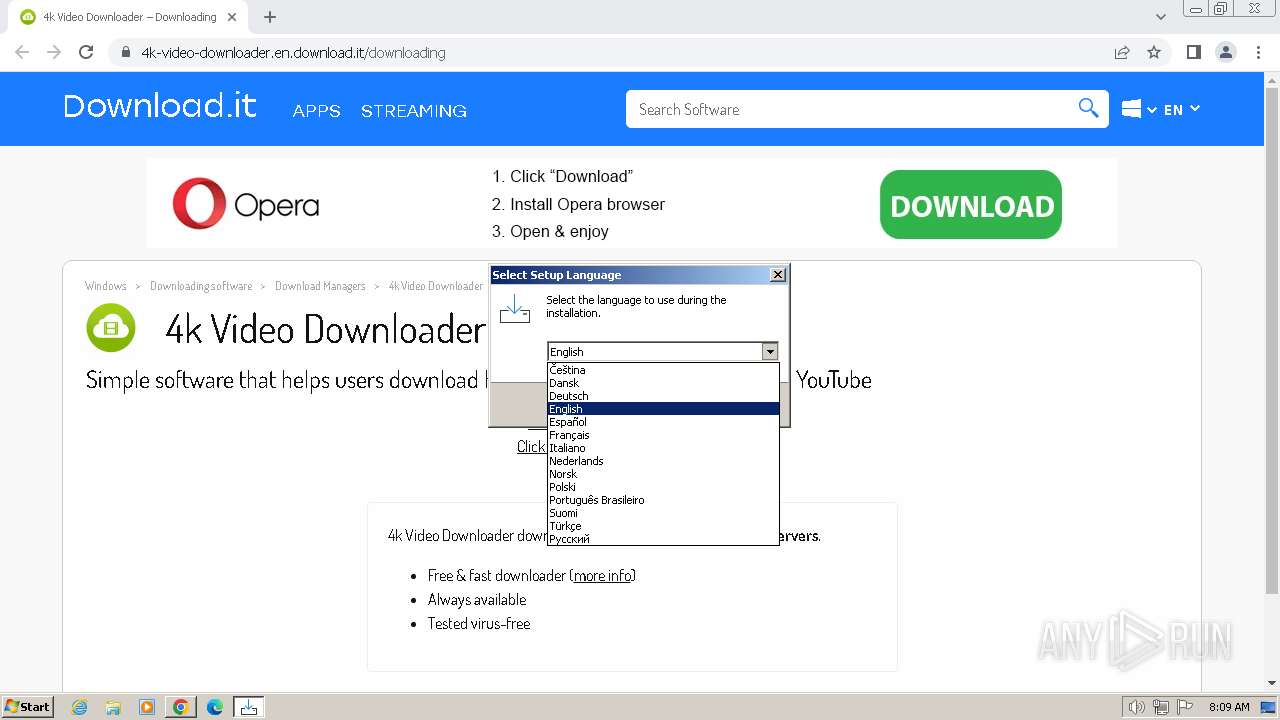This screenshot has width=1280, height=720.
Task: Open the 'more info' link
Action: pyautogui.click(x=603, y=575)
